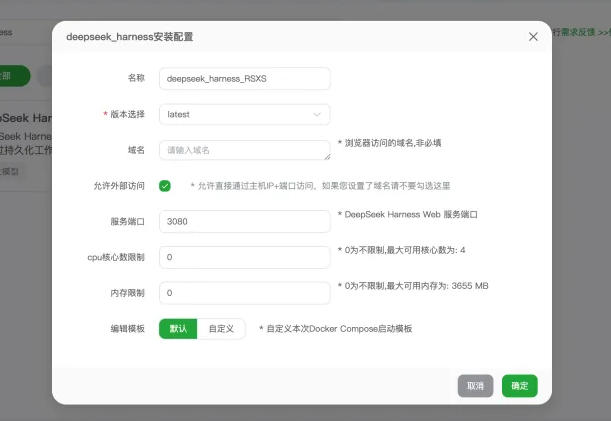The image size is (611, 421).
Task: Expand the version dropdown chevron arrow
Action: point(317,115)
